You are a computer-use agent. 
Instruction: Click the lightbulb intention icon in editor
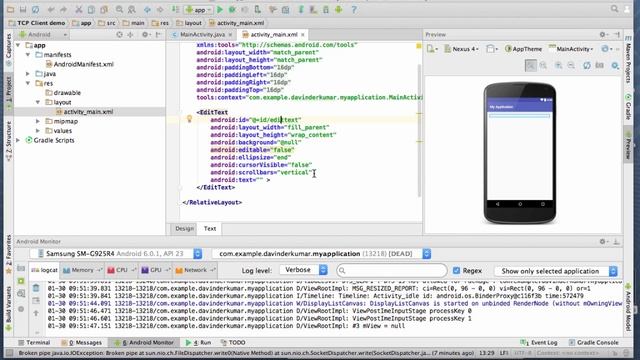[189, 119]
